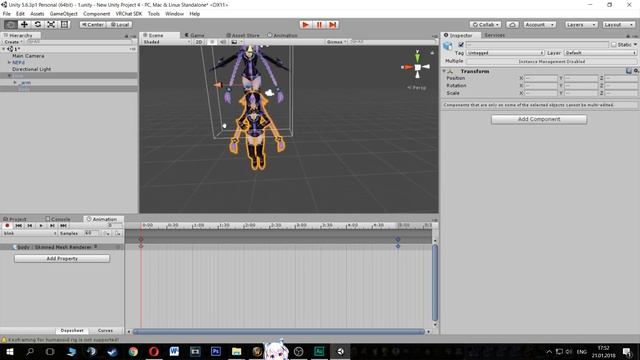Play the animation clip in Animation panel
This screenshot has width=640, height=360.
coord(41,225)
